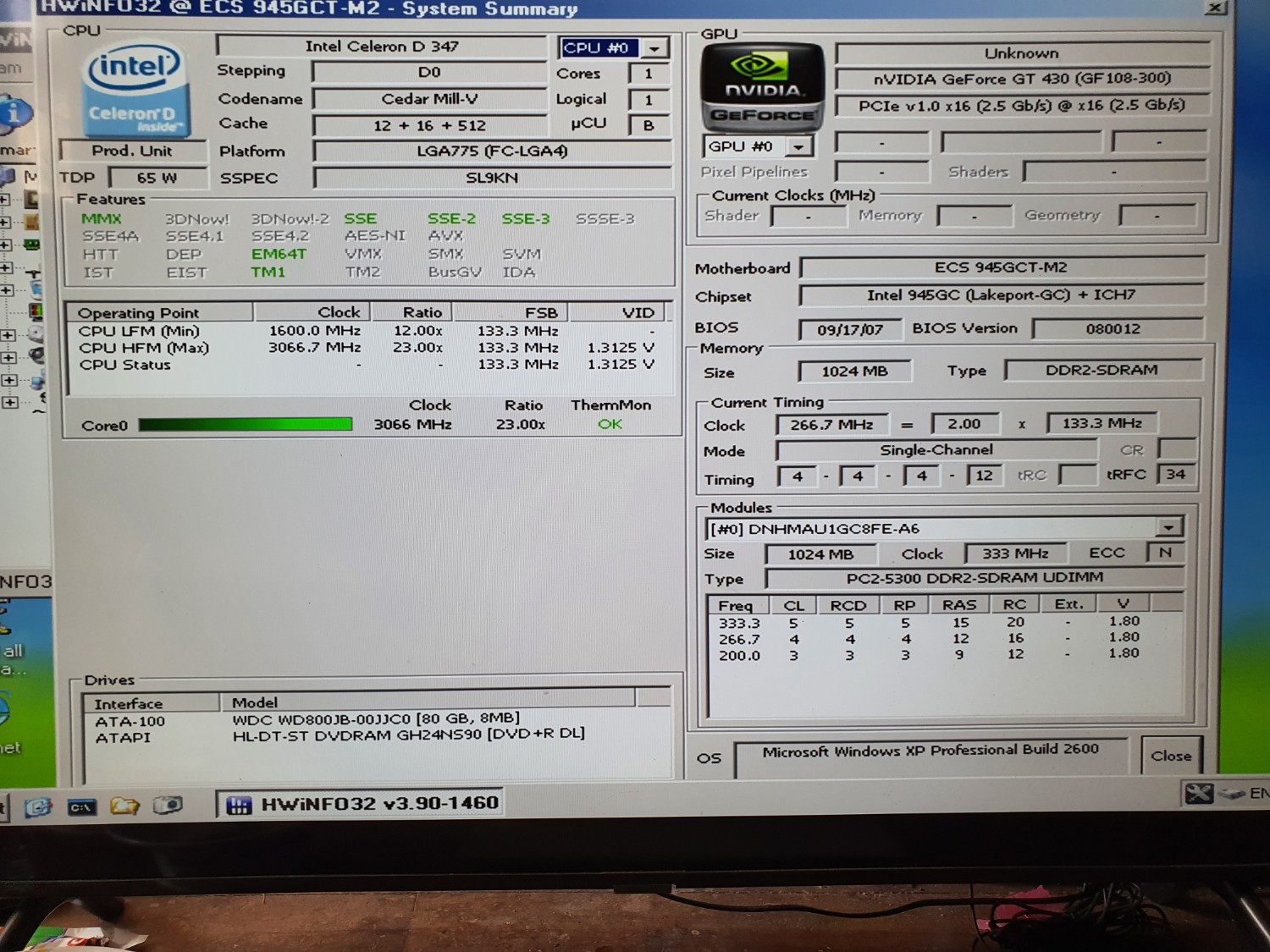Click the nVIDIA GeForce GT 430 field
This screenshot has height=952, width=1270.
tap(1022, 79)
